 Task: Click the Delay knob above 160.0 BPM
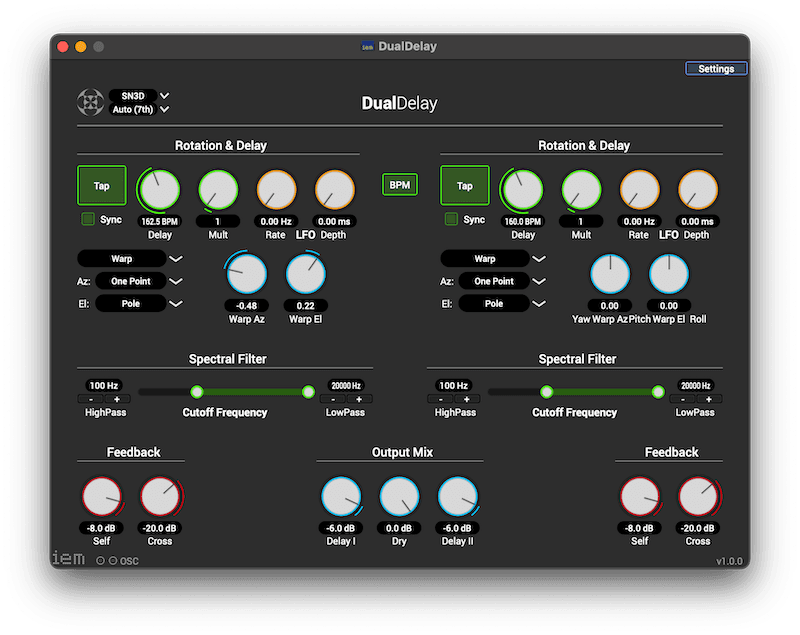coord(523,190)
